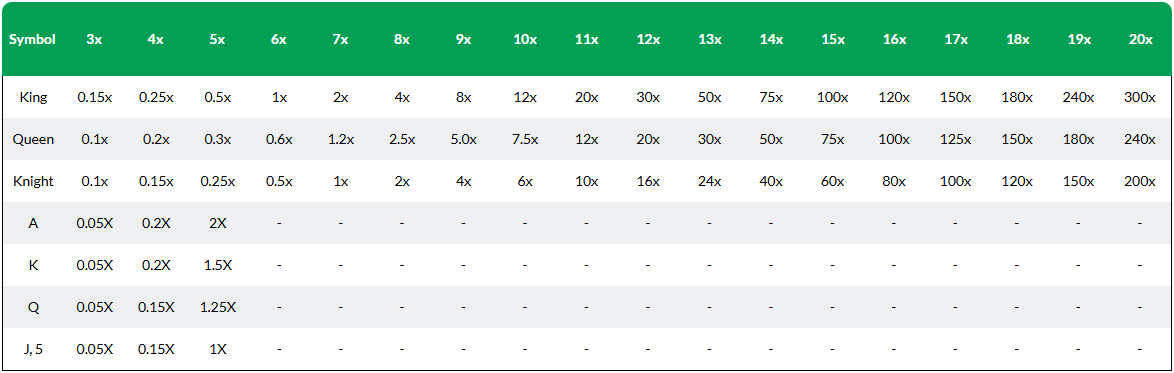Select K symbol 5x value 1.5X
Viewport: 1174px width, 373px height.
click(217, 265)
